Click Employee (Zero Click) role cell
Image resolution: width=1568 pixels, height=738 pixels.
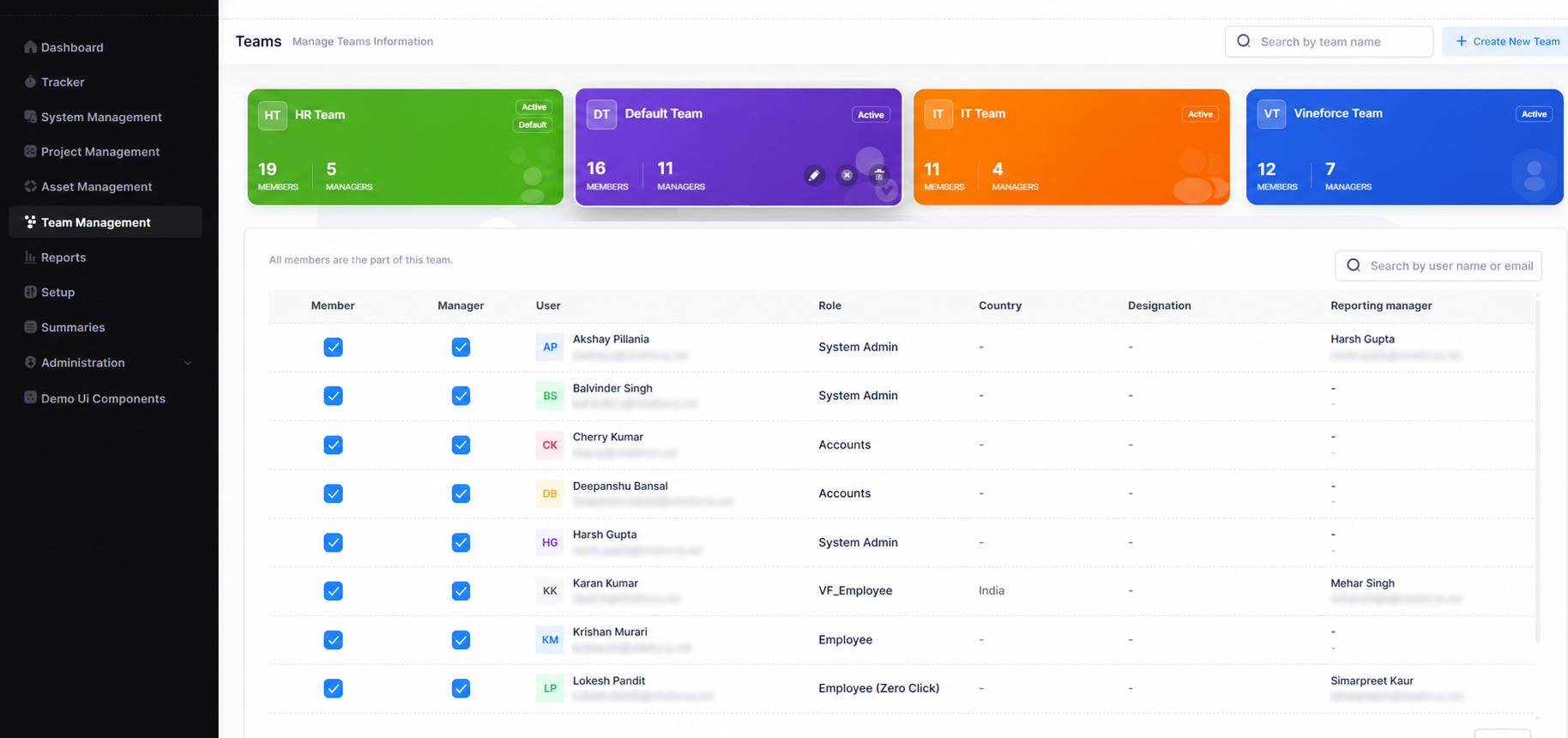click(x=878, y=688)
